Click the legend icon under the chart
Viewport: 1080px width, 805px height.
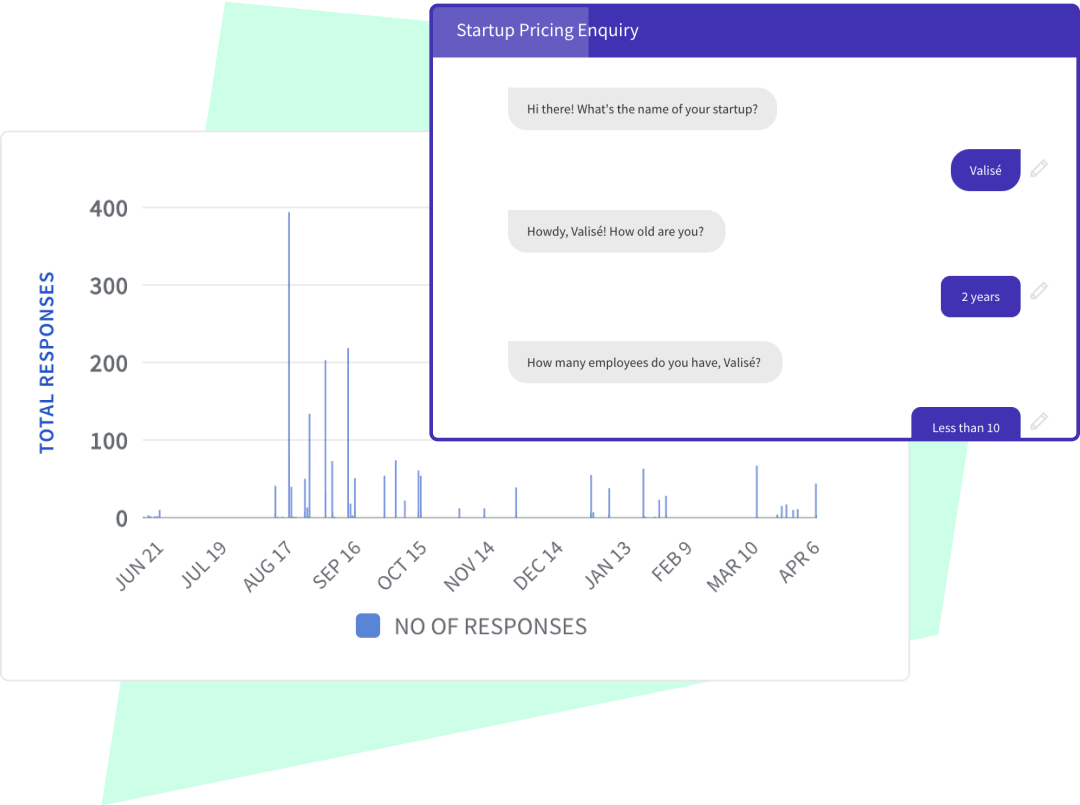tap(368, 625)
